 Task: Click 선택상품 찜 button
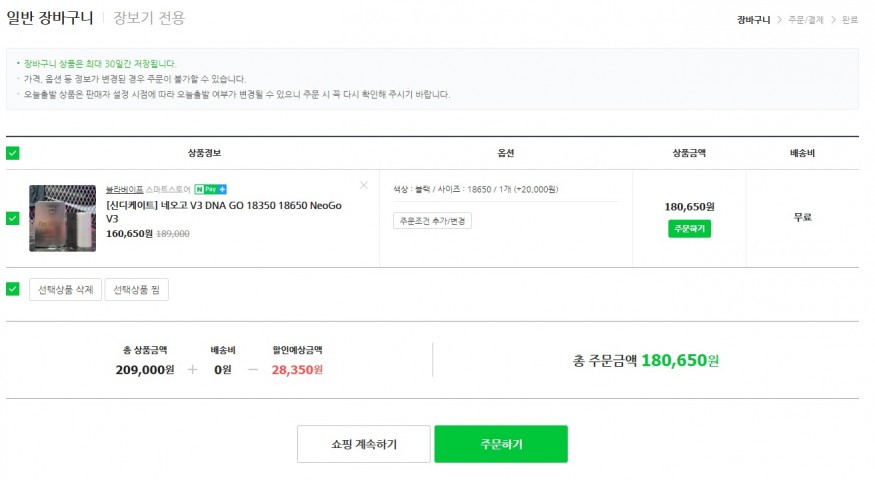point(137,290)
